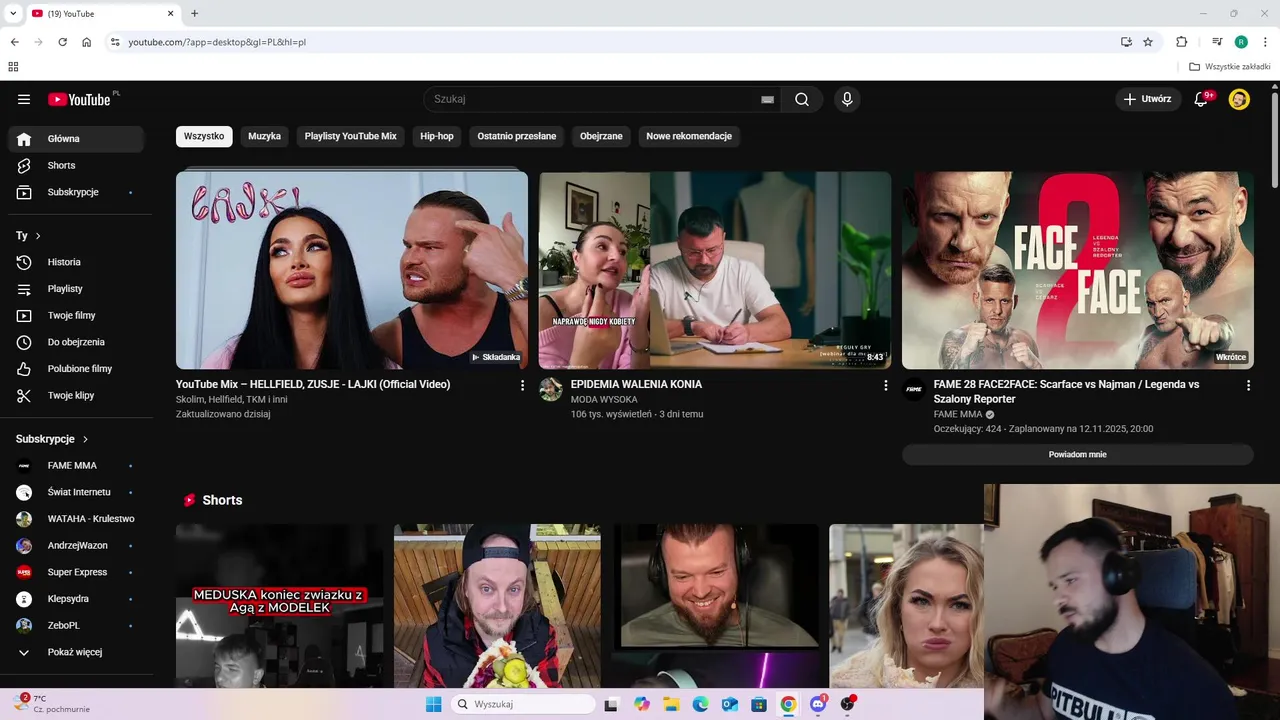
Task: Open the Windows Start menu
Action: point(433,704)
